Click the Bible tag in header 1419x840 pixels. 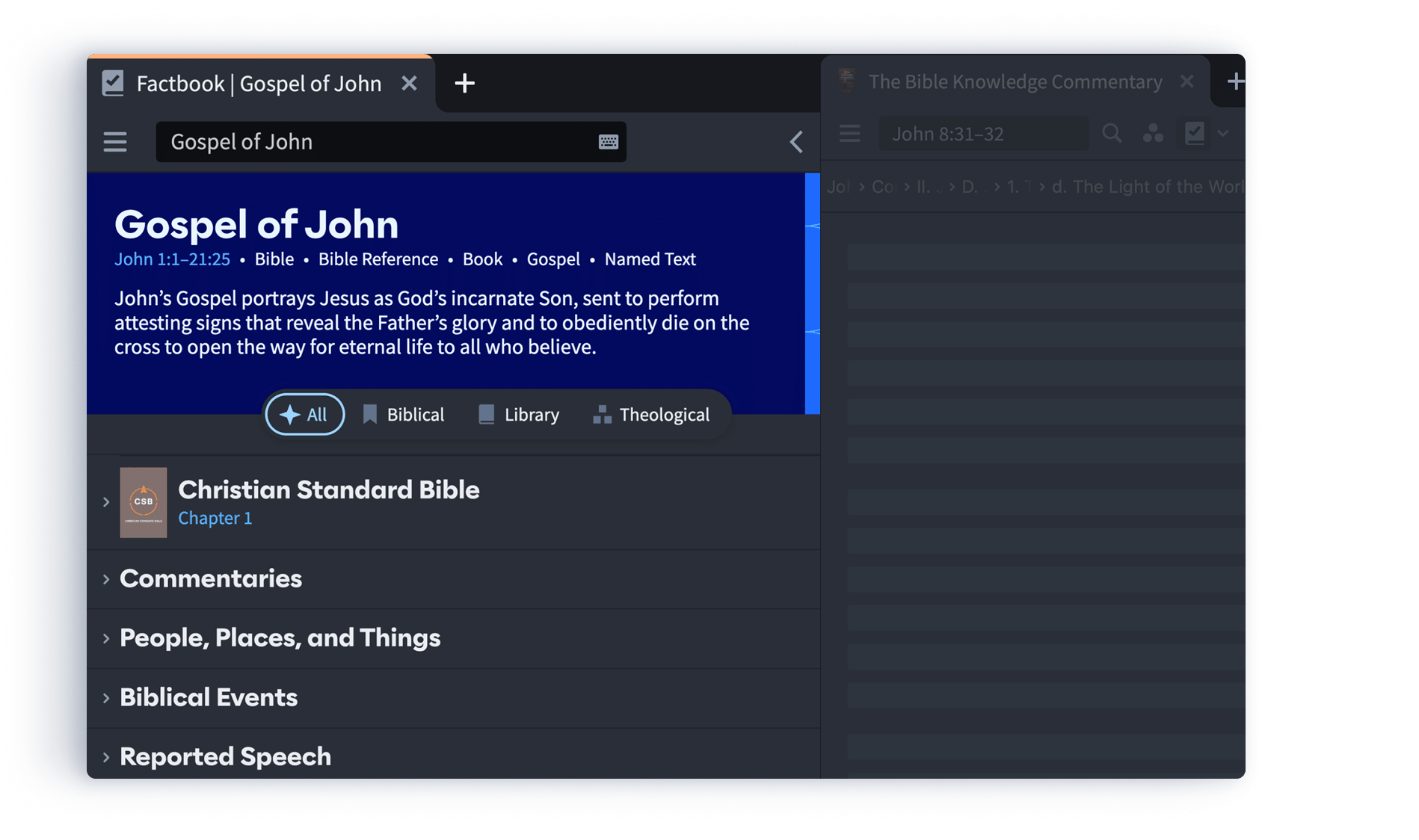274,259
